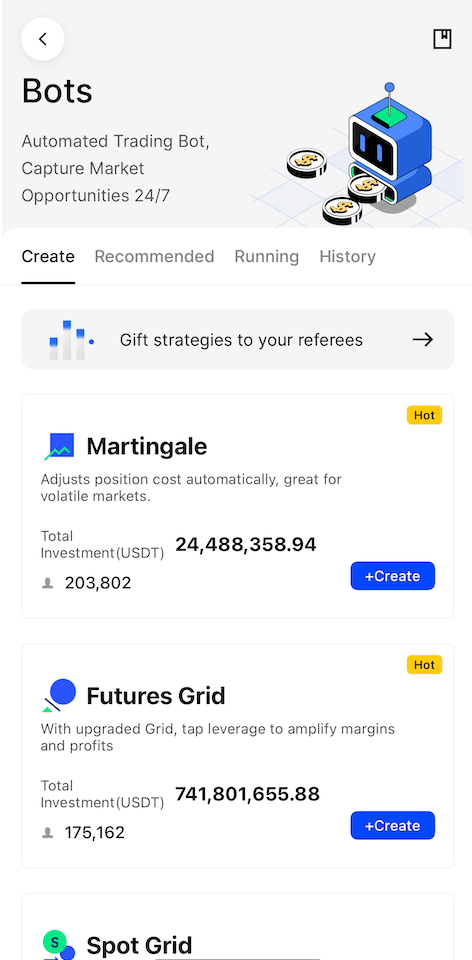The height and width of the screenshot is (960, 472).
Task: Tap the Martingale users count icon
Action: pyautogui.click(x=48, y=583)
